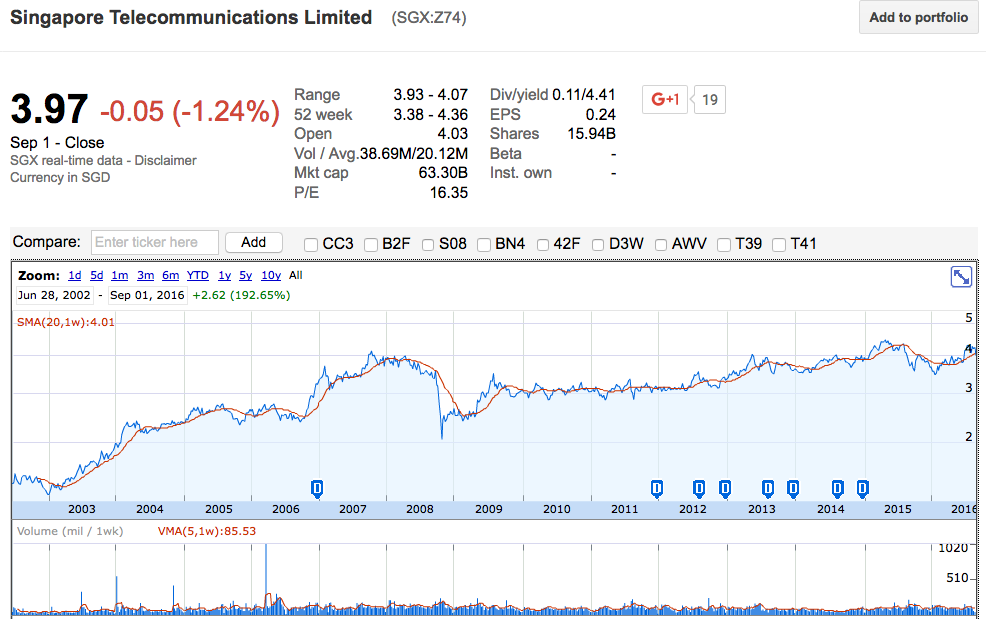Expand the chart to fullscreen view
The width and height of the screenshot is (986, 619).
(961, 276)
